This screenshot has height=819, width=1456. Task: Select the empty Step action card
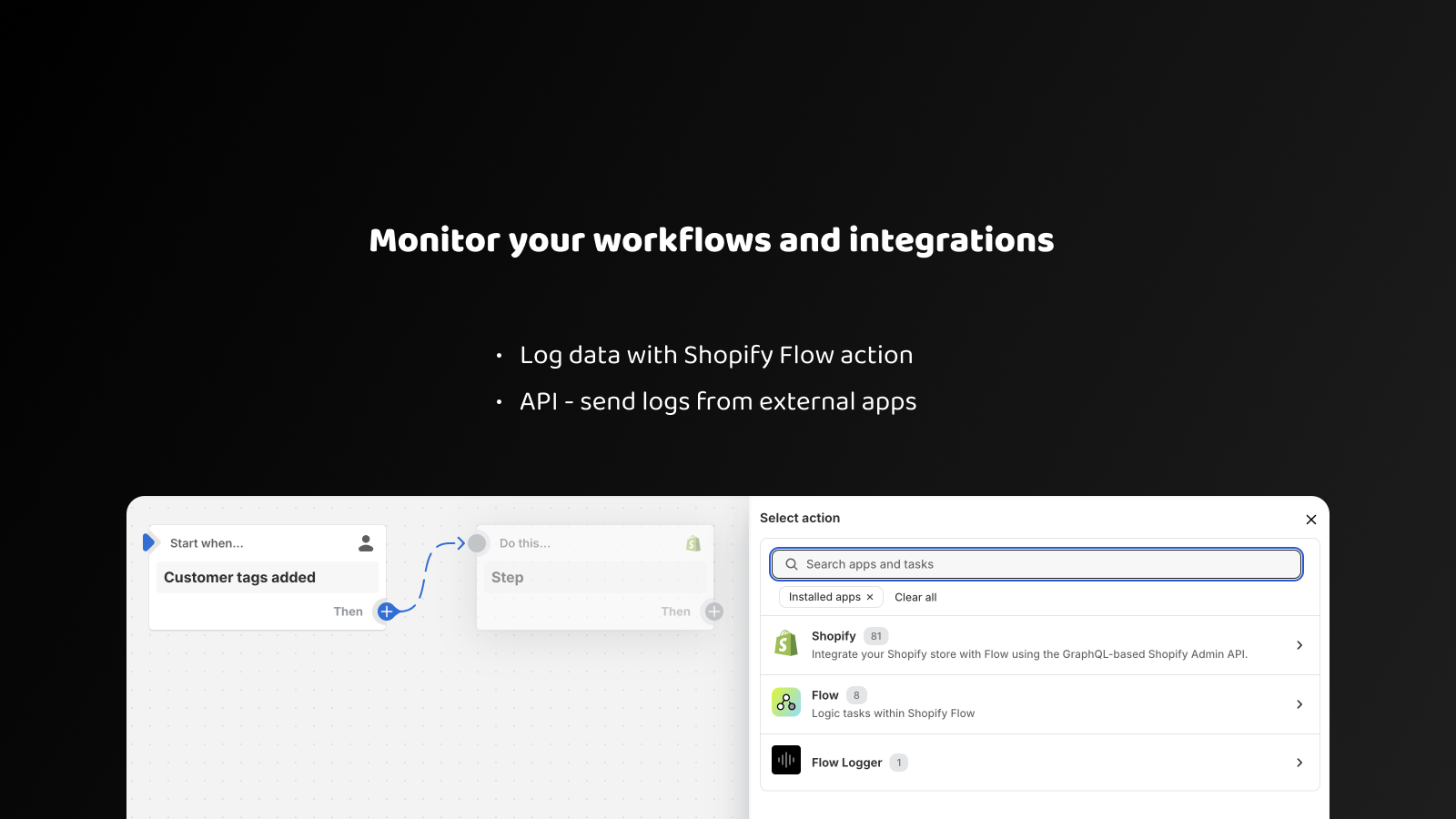tap(594, 578)
